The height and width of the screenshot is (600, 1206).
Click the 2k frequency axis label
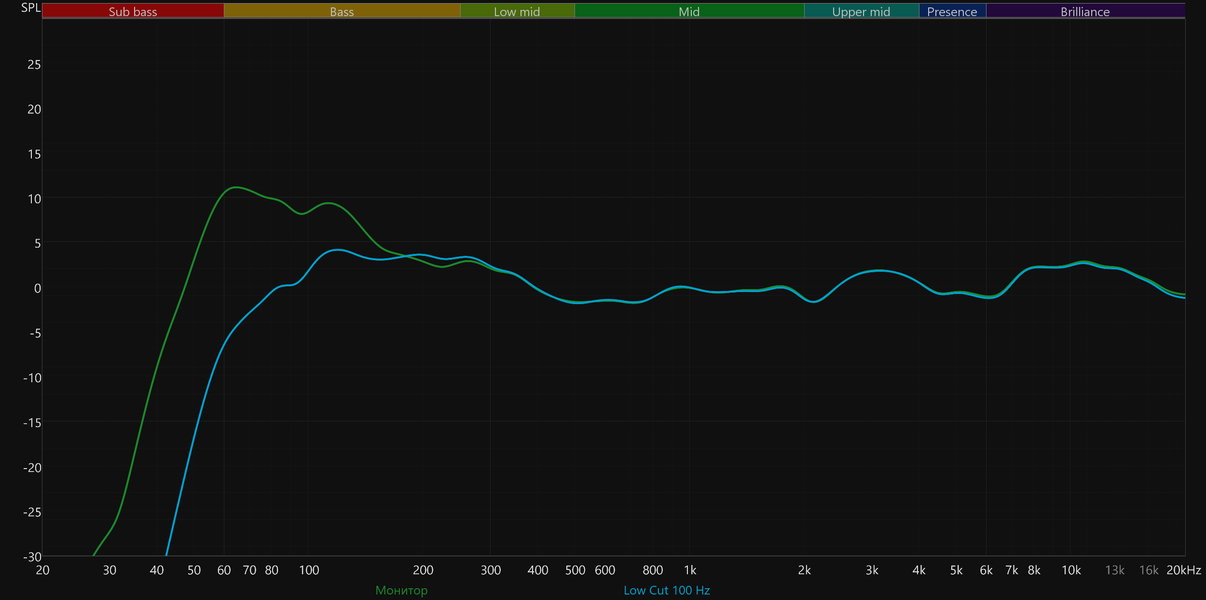click(804, 570)
